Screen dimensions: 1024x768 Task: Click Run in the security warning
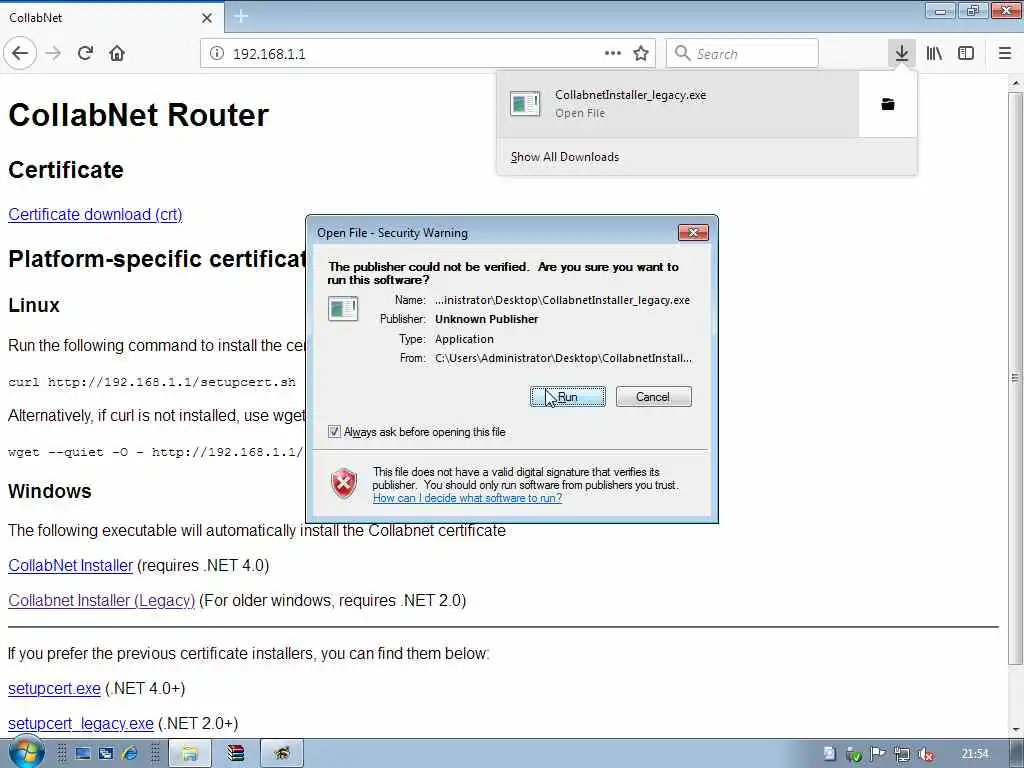(x=568, y=396)
